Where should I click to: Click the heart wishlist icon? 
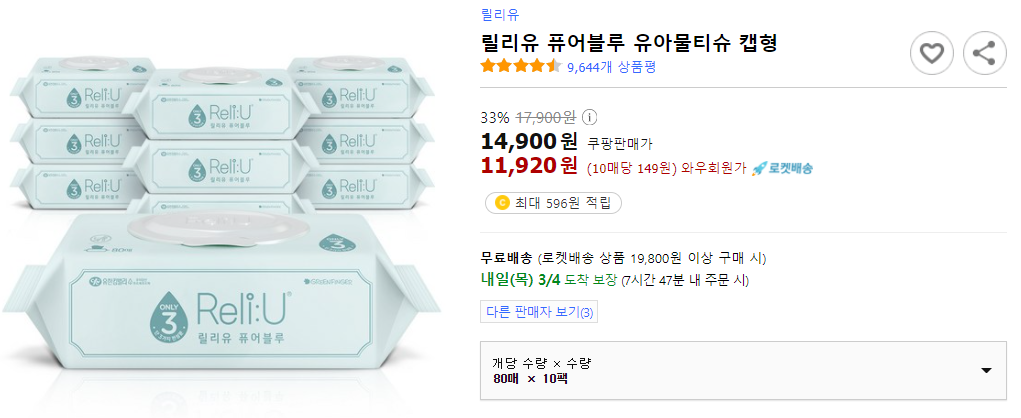[932, 52]
